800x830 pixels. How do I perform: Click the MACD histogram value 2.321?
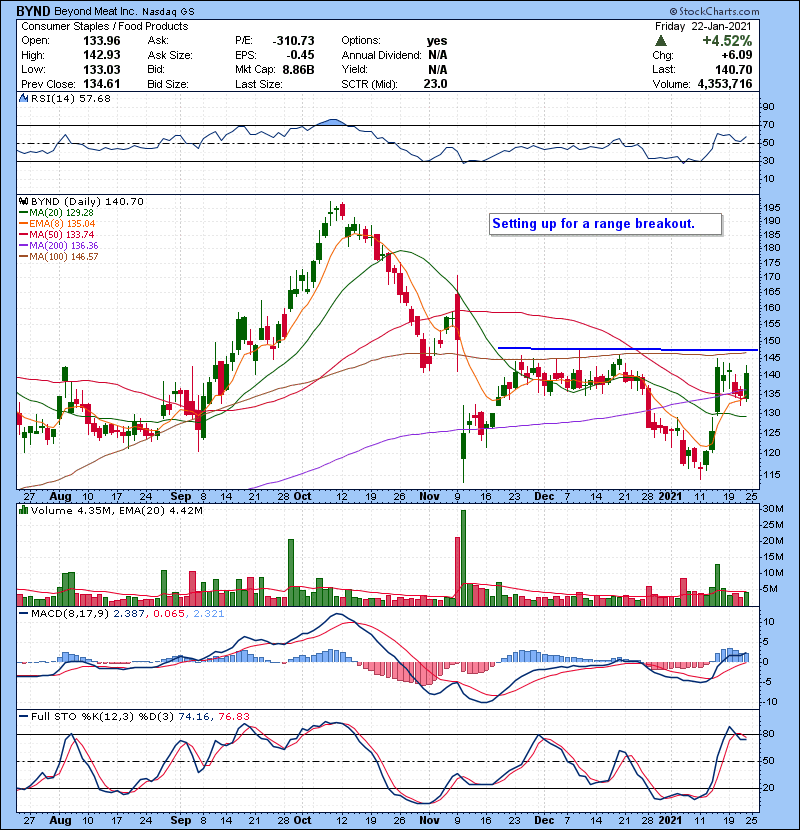click(x=208, y=614)
